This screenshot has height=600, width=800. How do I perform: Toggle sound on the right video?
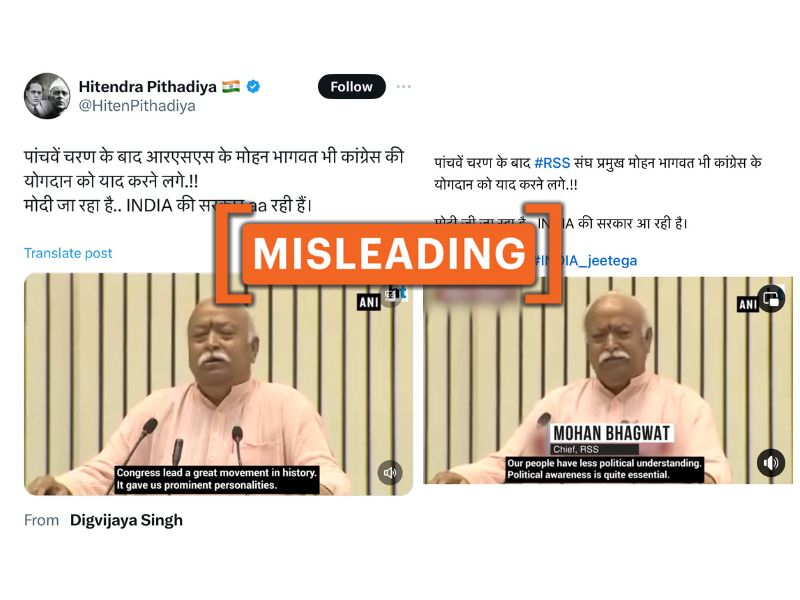(x=771, y=462)
